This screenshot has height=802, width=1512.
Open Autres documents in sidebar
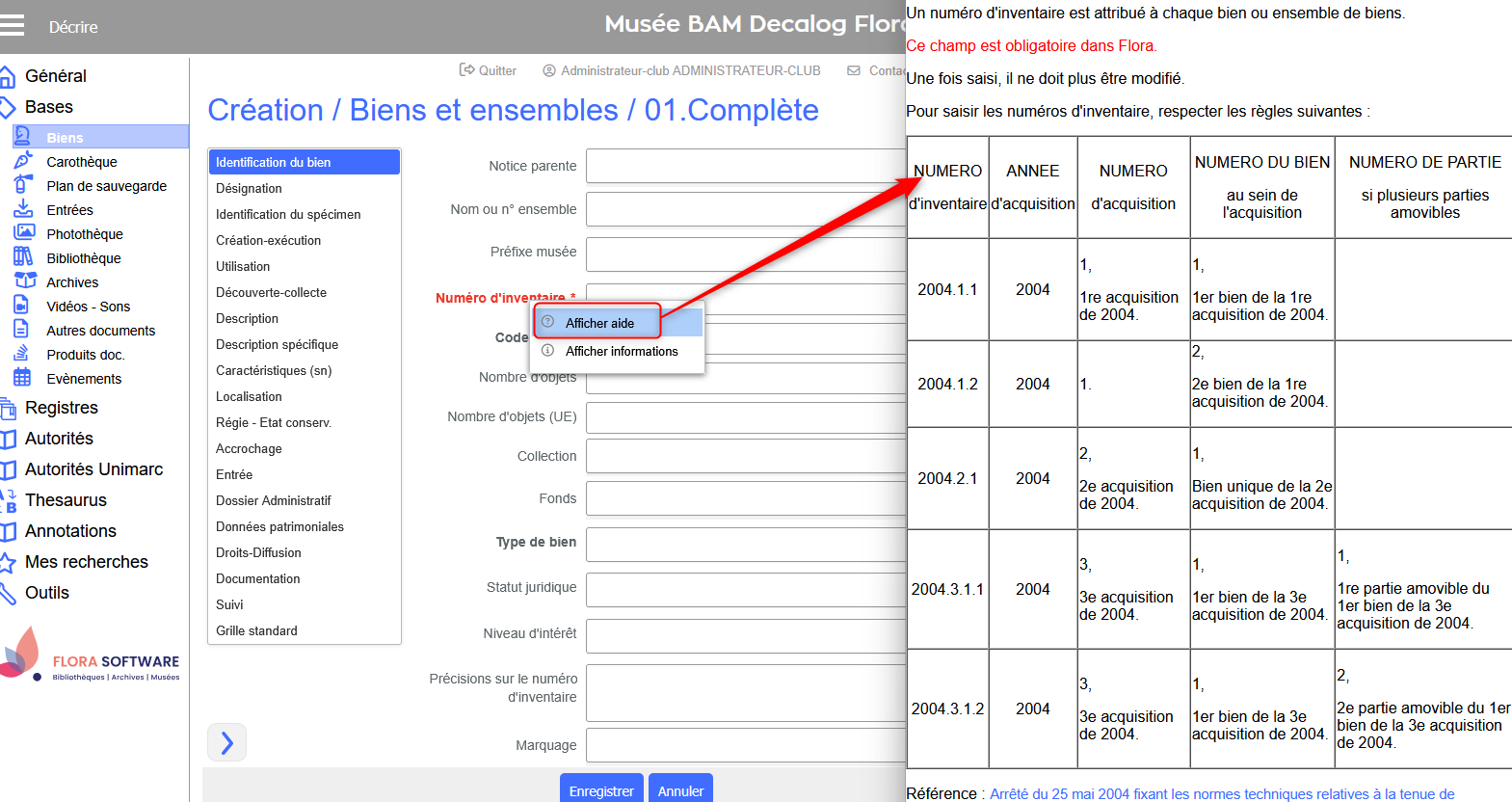[100, 331]
